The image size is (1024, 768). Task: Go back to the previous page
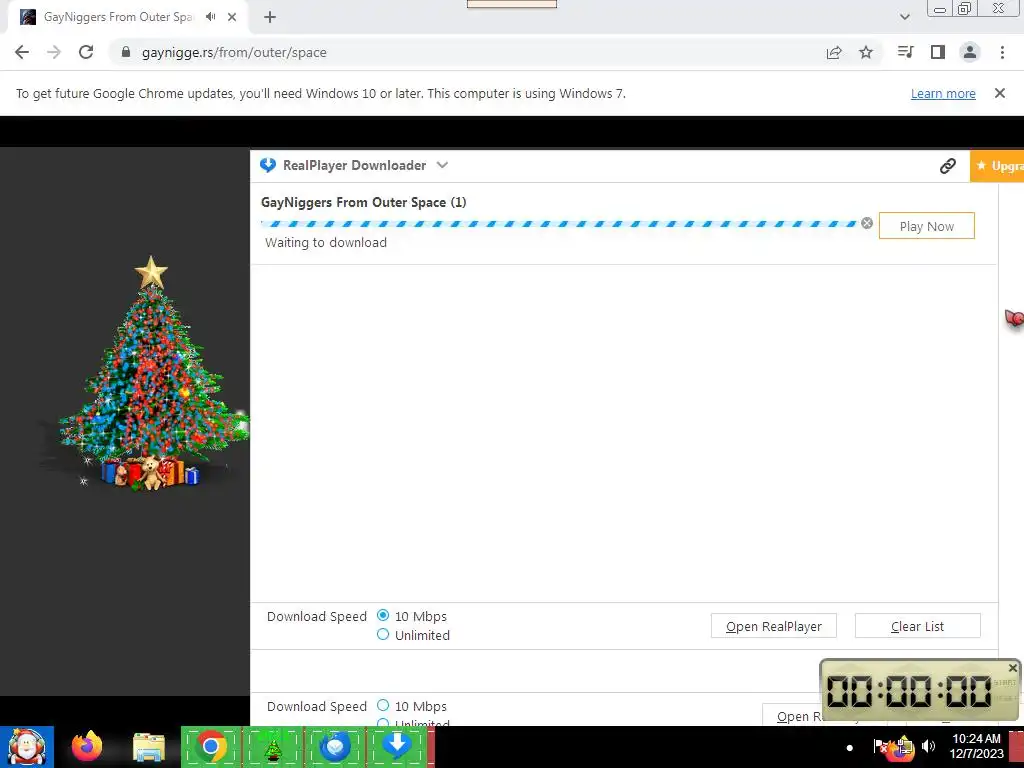pyautogui.click(x=22, y=52)
